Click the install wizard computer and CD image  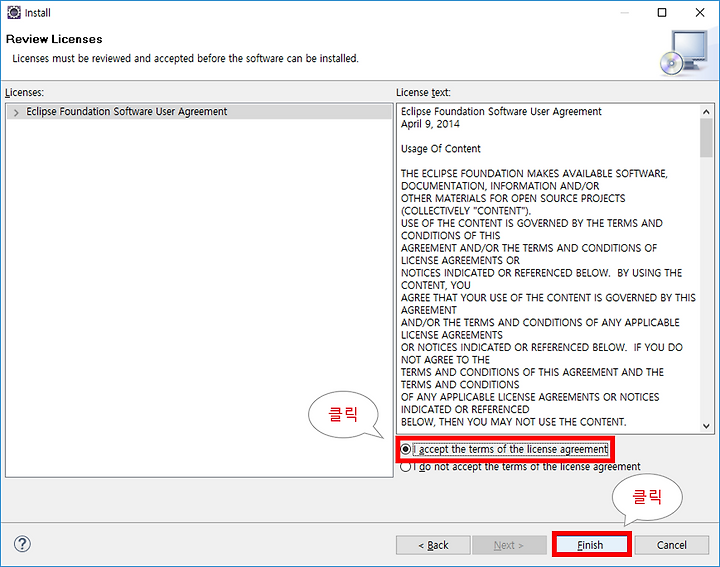click(685, 53)
